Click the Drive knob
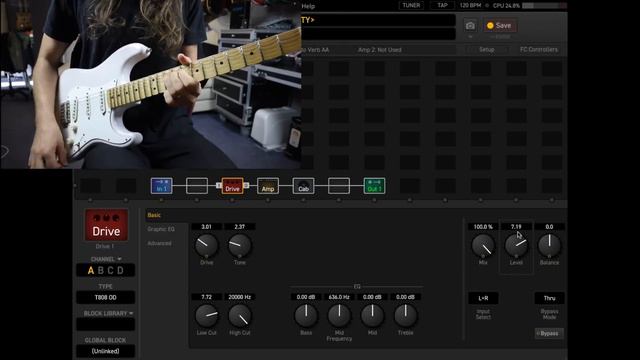This screenshot has width=640, height=360. (207, 245)
